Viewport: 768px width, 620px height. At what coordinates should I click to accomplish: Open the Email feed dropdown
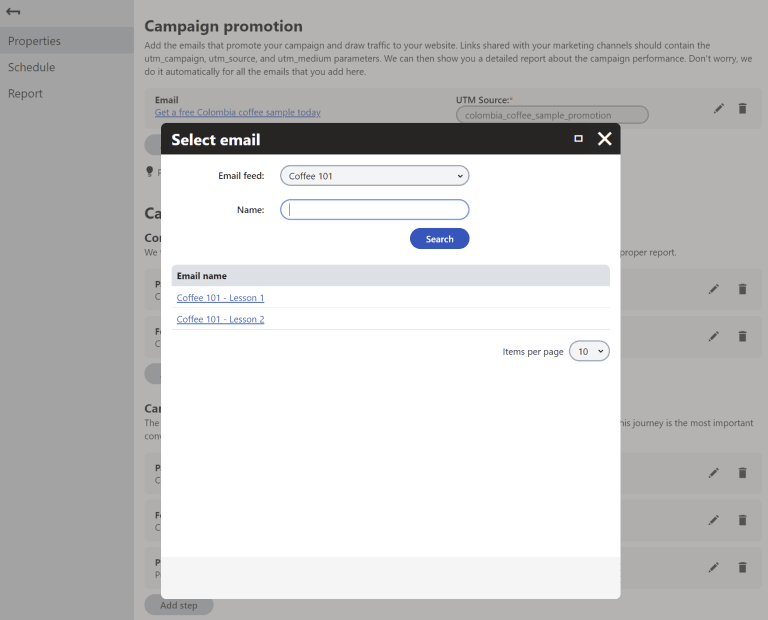click(x=374, y=176)
